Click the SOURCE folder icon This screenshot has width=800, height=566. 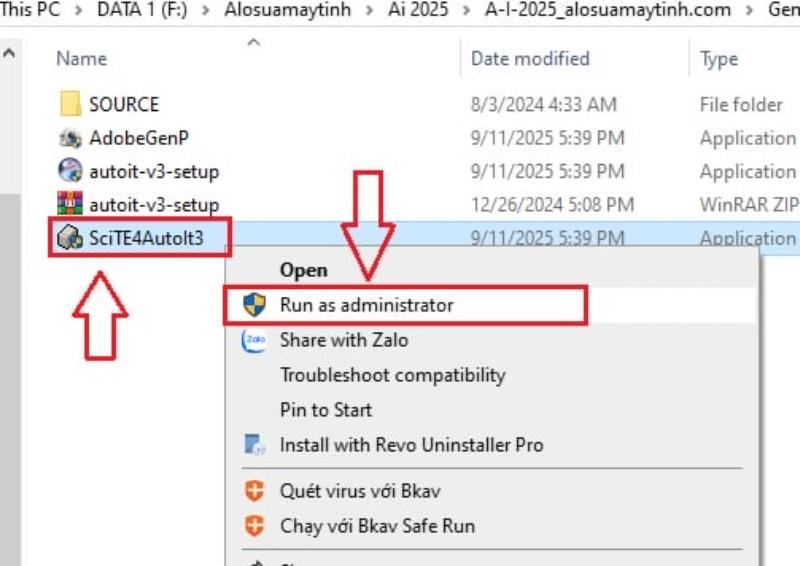[x=70, y=104]
